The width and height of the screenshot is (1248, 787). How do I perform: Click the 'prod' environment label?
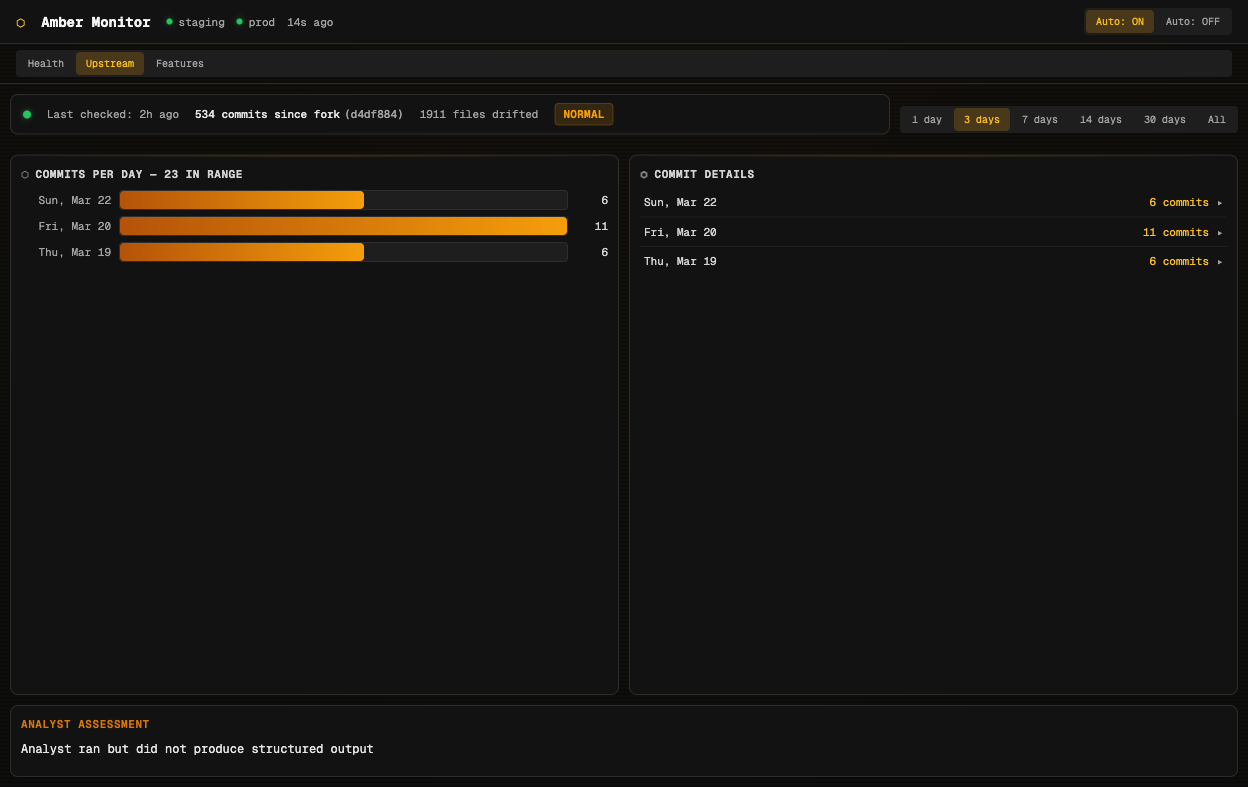[262, 22]
